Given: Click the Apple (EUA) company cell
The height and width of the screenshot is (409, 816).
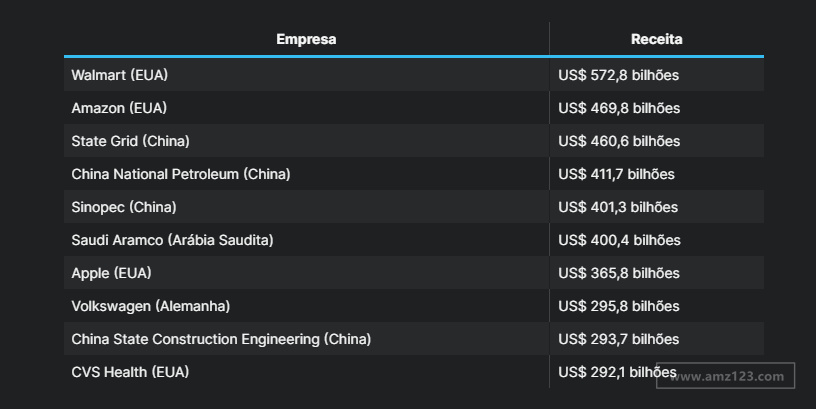Looking at the screenshot, I should [111, 273].
